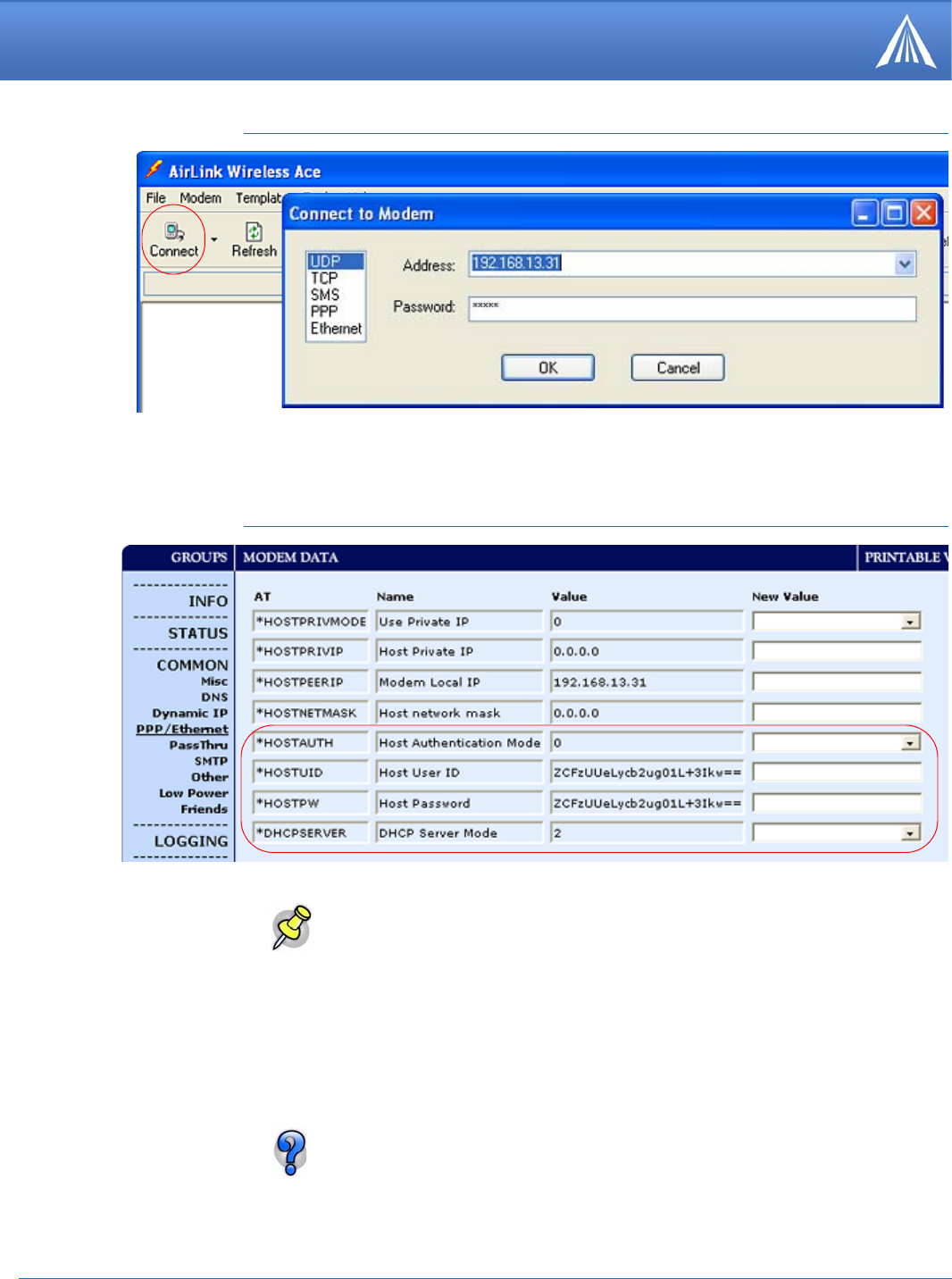This screenshot has width=952, height=1279.
Task: Select the Dynamic IP subgroup
Action: point(190,714)
